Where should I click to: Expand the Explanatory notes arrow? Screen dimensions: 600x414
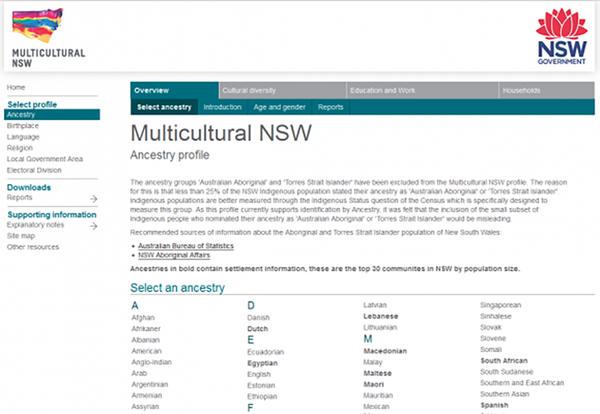[x=93, y=226]
